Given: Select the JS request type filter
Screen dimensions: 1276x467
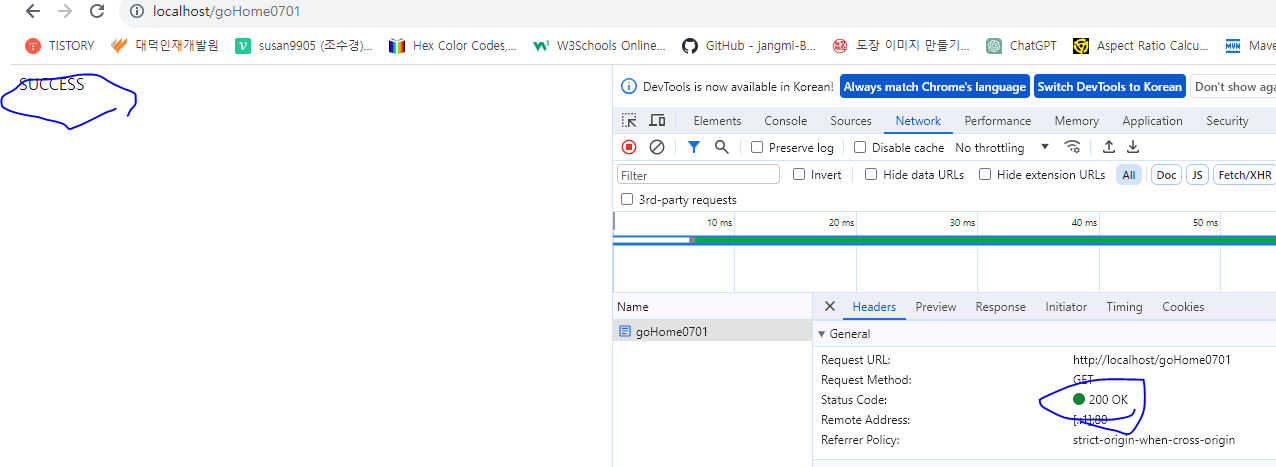Looking at the screenshot, I should click(x=1197, y=175).
